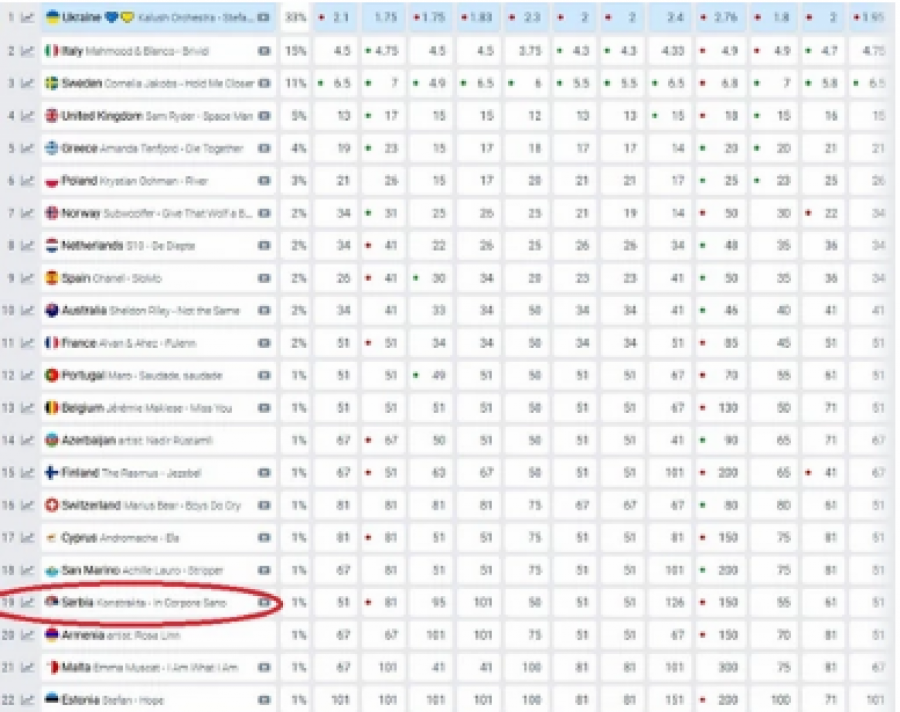This screenshot has height=712, width=900.
Task: Open the odds chart icon for Ukraine
Action: coord(27,17)
